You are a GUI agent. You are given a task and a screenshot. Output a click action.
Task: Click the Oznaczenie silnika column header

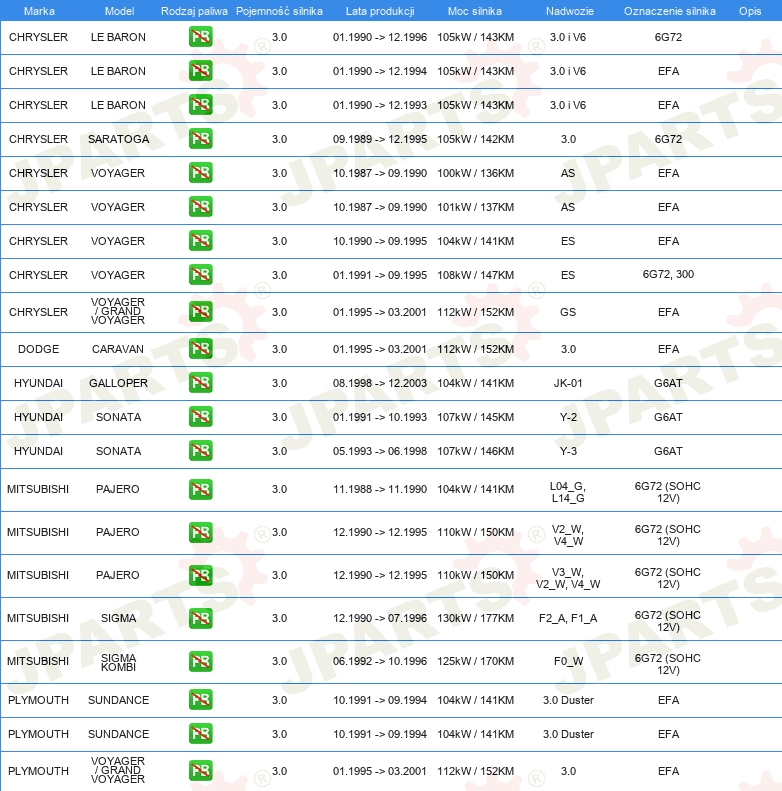pyautogui.click(x=669, y=11)
